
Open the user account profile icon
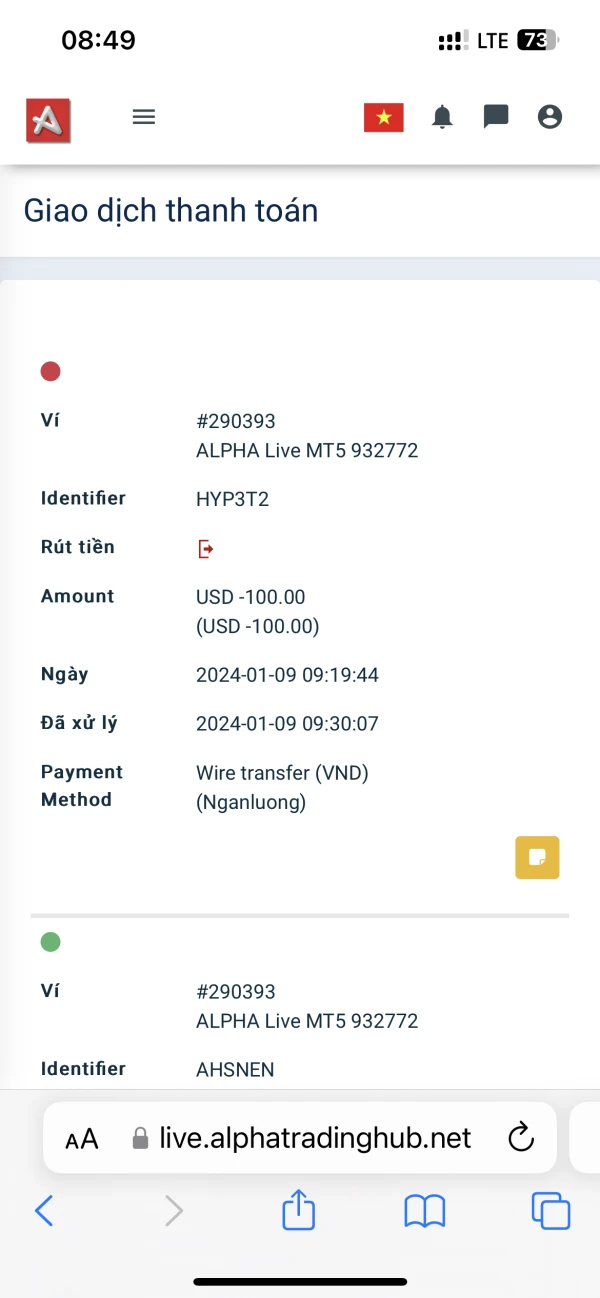(x=550, y=117)
